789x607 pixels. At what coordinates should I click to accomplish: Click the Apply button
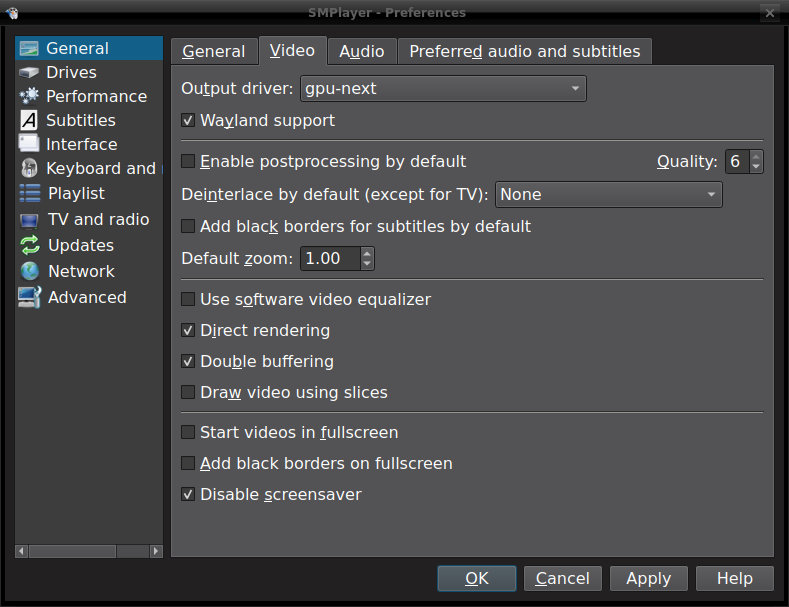pos(649,578)
